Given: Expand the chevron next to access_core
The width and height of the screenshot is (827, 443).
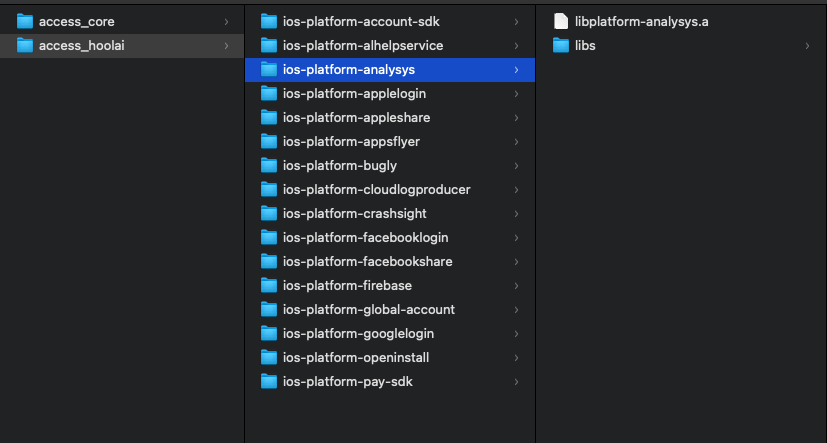Looking at the screenshot, I should coord(226,22).
